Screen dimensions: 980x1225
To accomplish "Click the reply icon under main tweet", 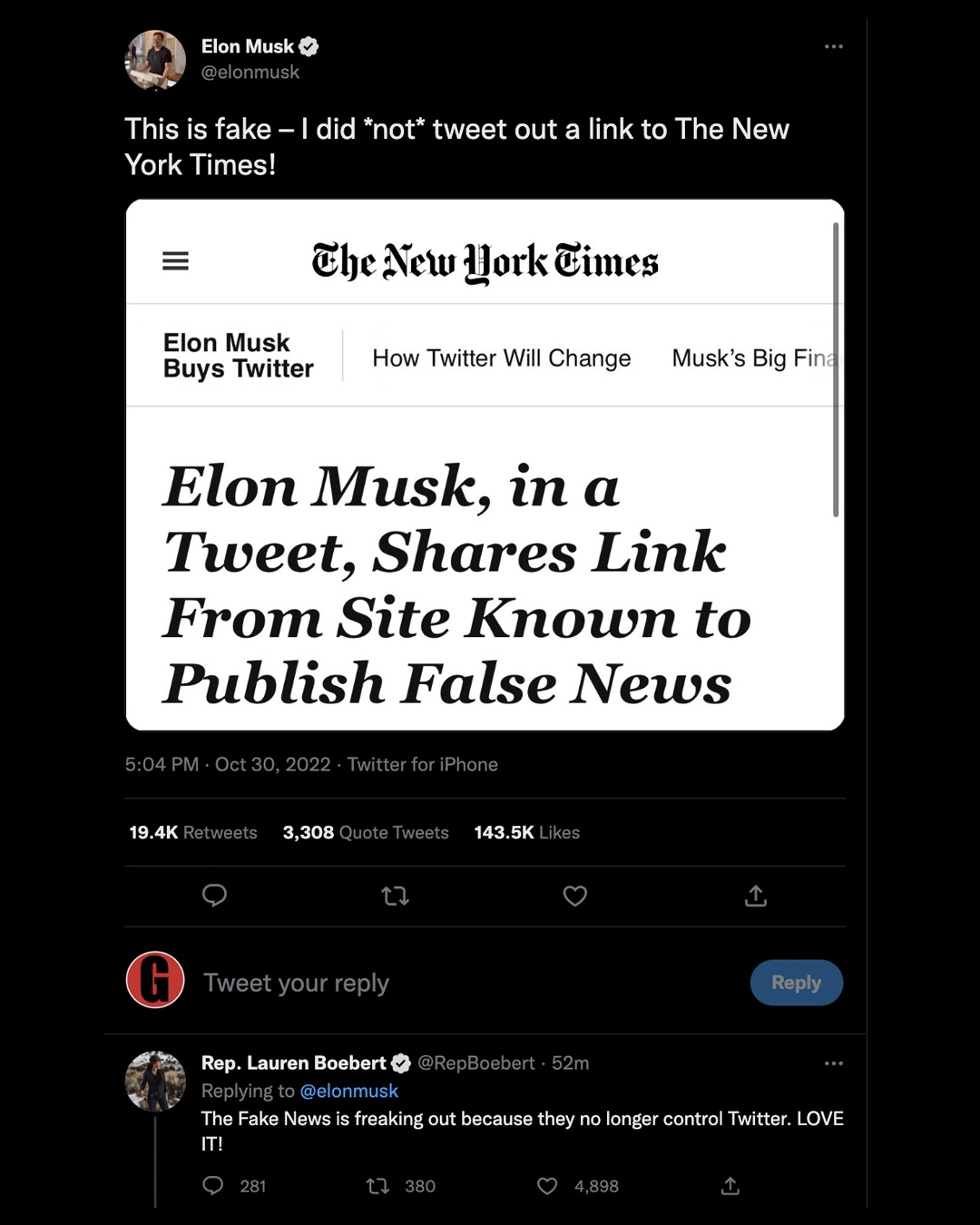I will pyautogui.click(x=214, y=896).
